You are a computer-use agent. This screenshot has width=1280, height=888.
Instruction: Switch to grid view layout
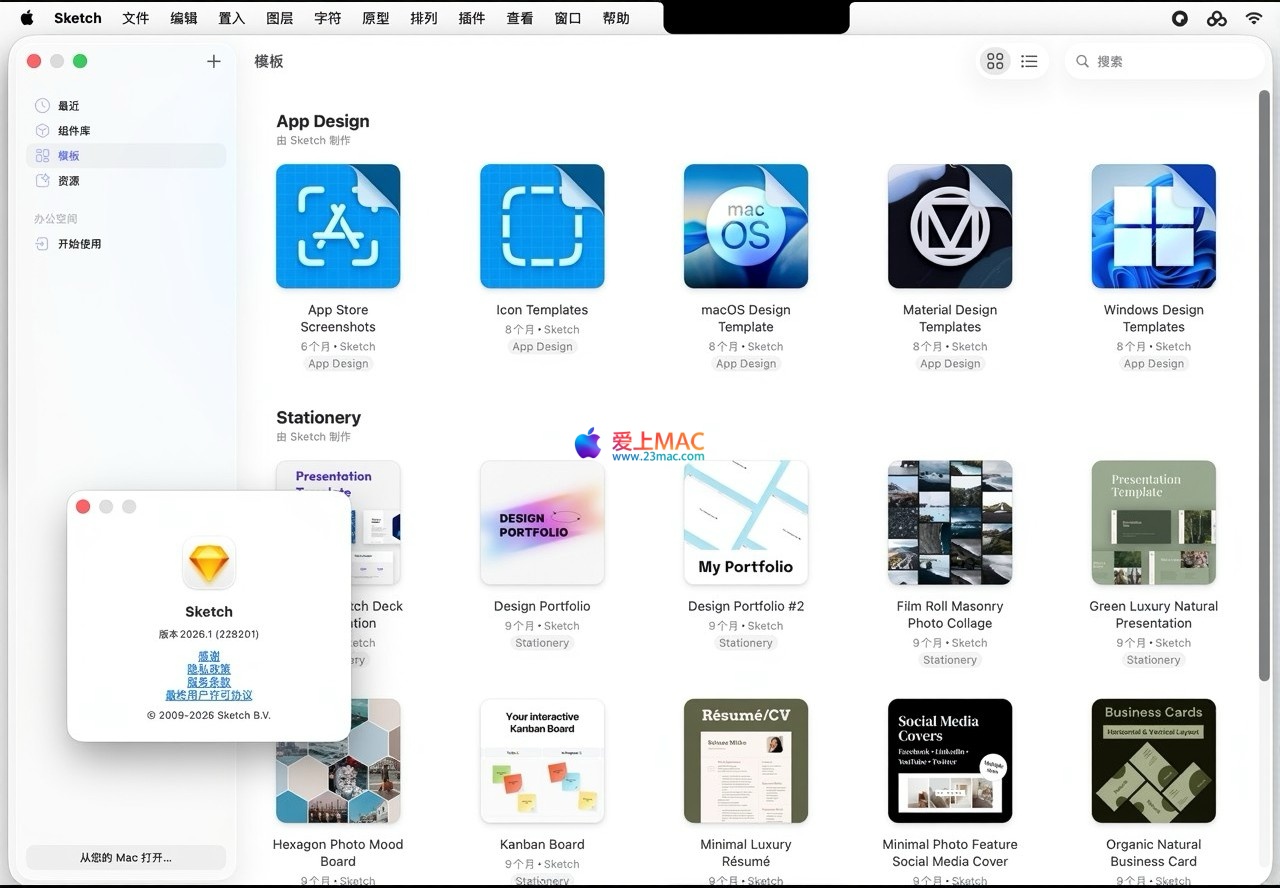click(x=995, y=61)
